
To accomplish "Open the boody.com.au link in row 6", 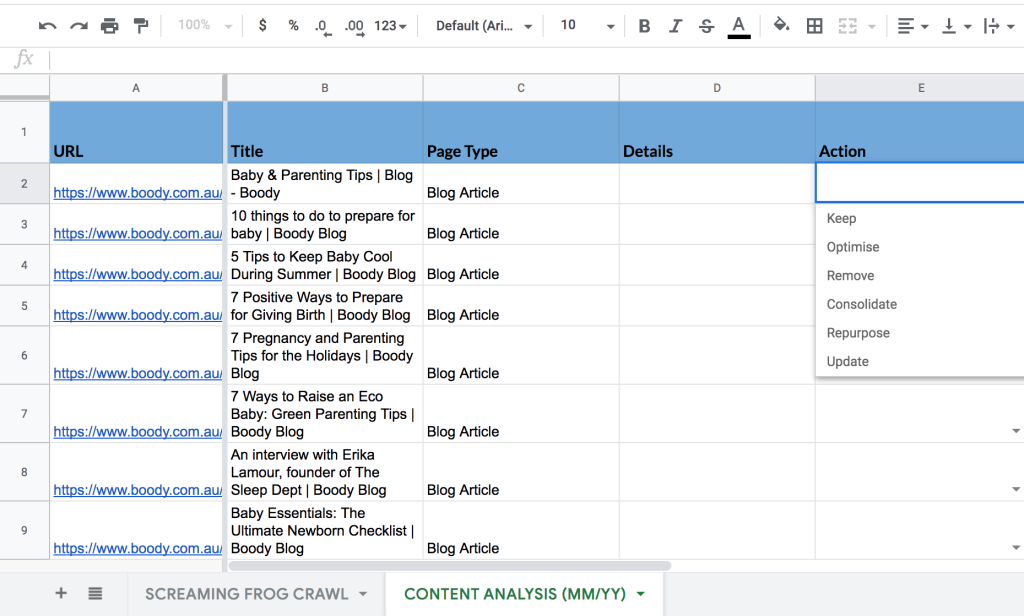I will (138, 373).
